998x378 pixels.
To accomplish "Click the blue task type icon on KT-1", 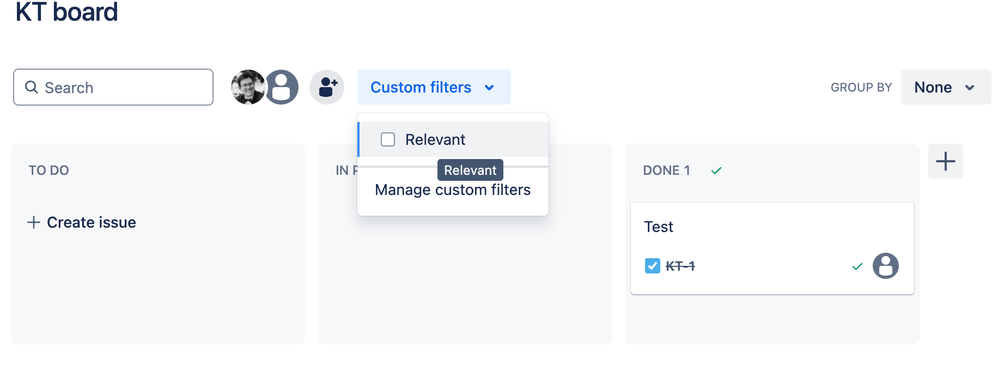I will pyautogui.click(x=652, y=266).
